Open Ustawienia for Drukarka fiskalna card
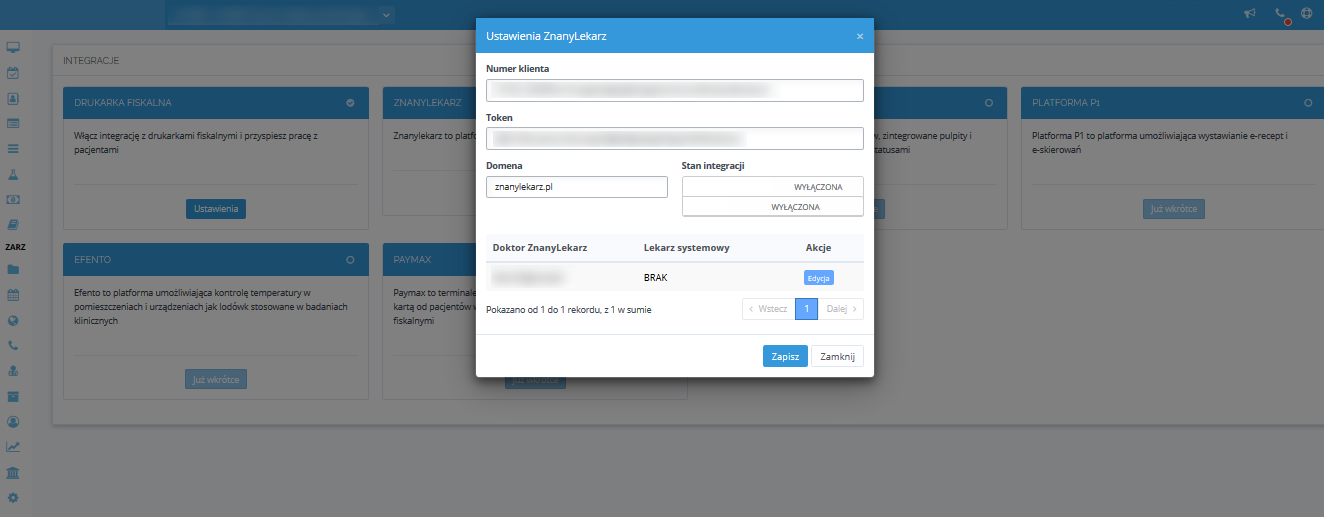The height and width of the screenshot is (517, 1324). click(x=216, y=209)
